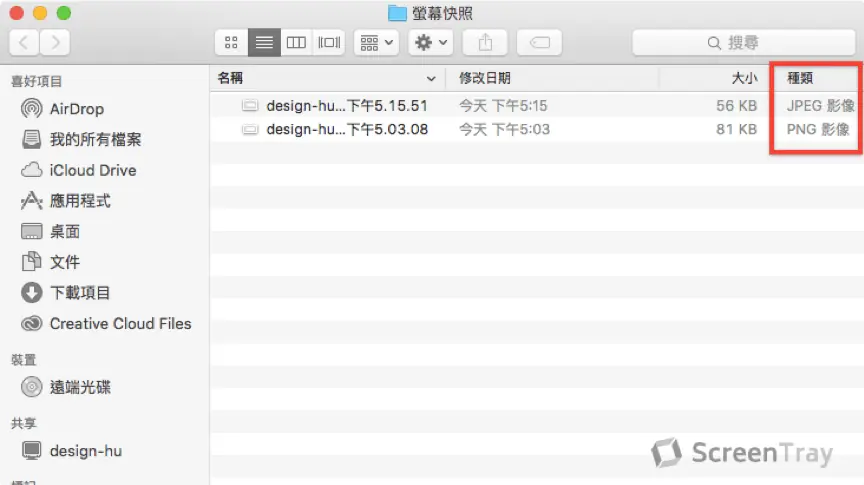This screenshot has width=864, height=485.
Task: Open 應用程式 in the sidebar
Action: click(x=80, y=201)
